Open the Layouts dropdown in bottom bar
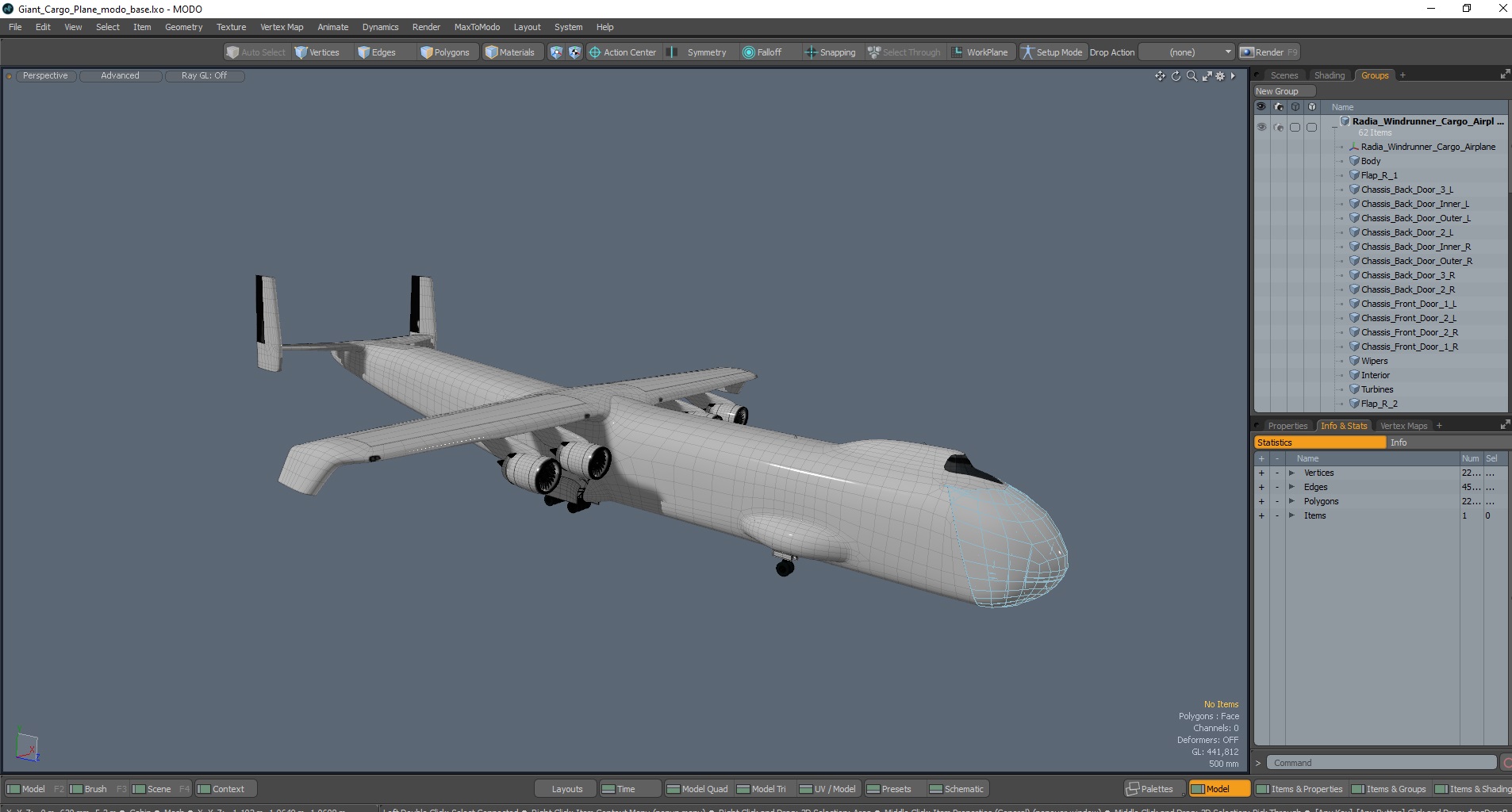The width and height of the screenshot is (1512, 812). click(566, 789)
